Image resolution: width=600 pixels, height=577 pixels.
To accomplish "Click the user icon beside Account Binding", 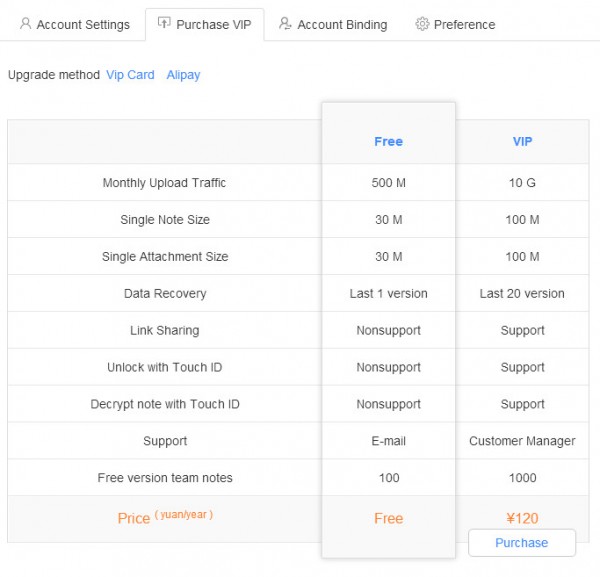I will [x=285, y=24].
